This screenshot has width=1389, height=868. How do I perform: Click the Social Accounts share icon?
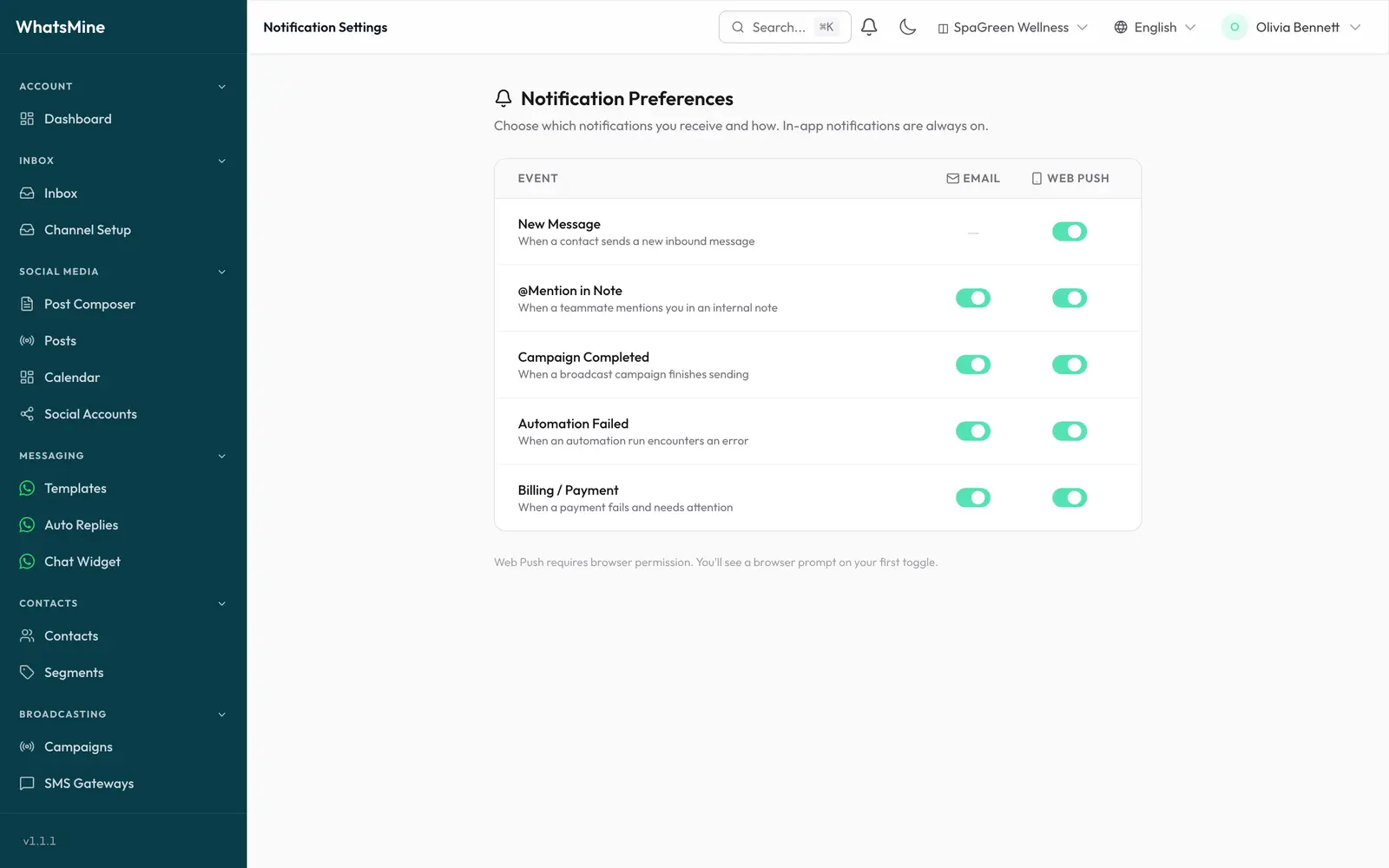[x=27, y=414]
